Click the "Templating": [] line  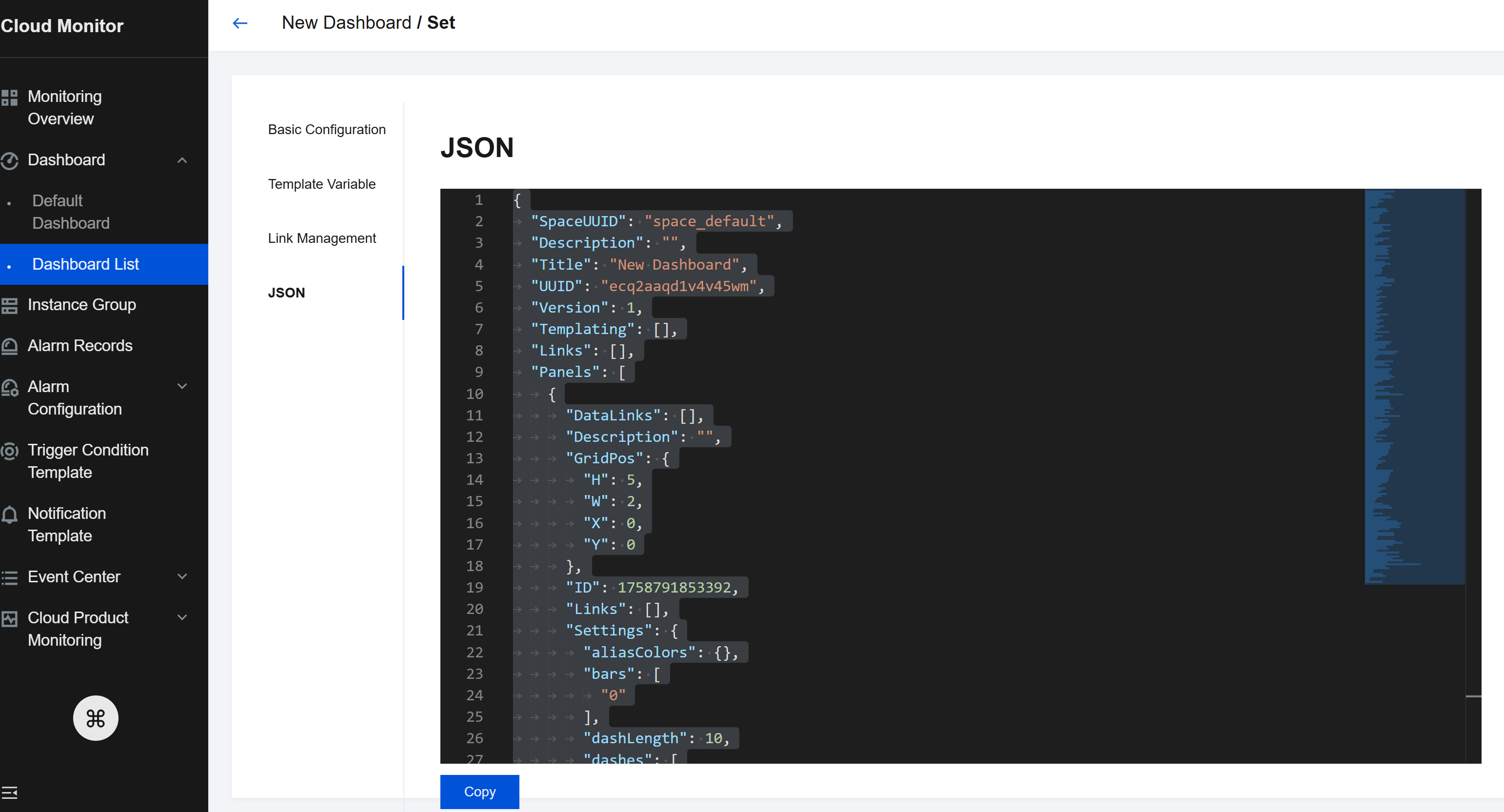tap(604, 329)
